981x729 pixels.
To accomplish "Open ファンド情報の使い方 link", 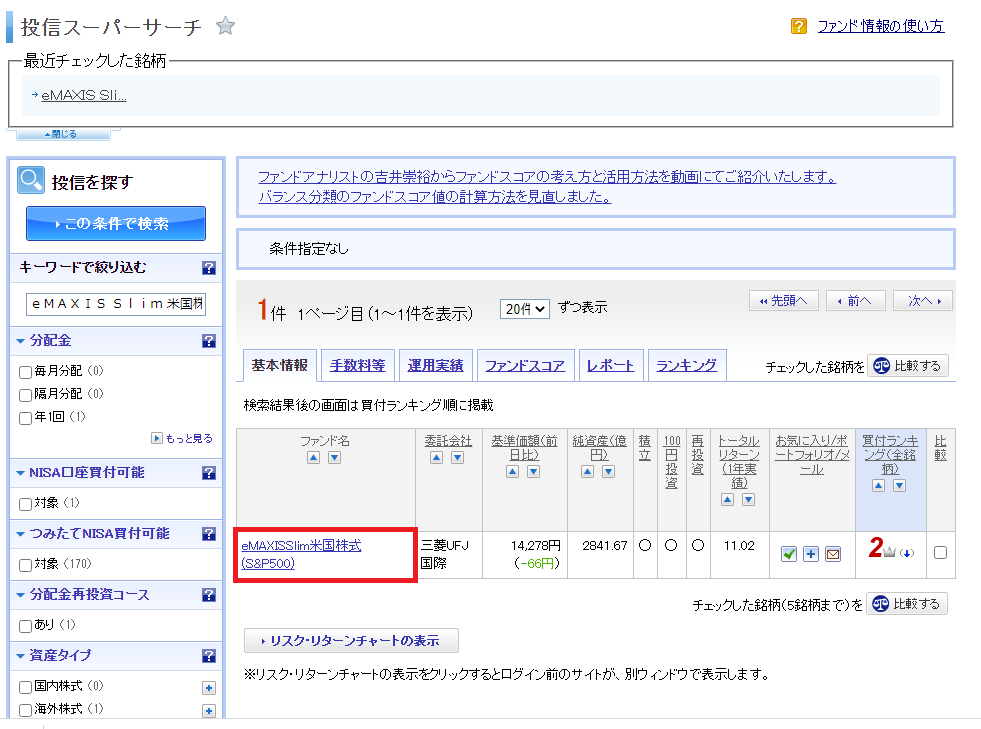I will point(880,26).
